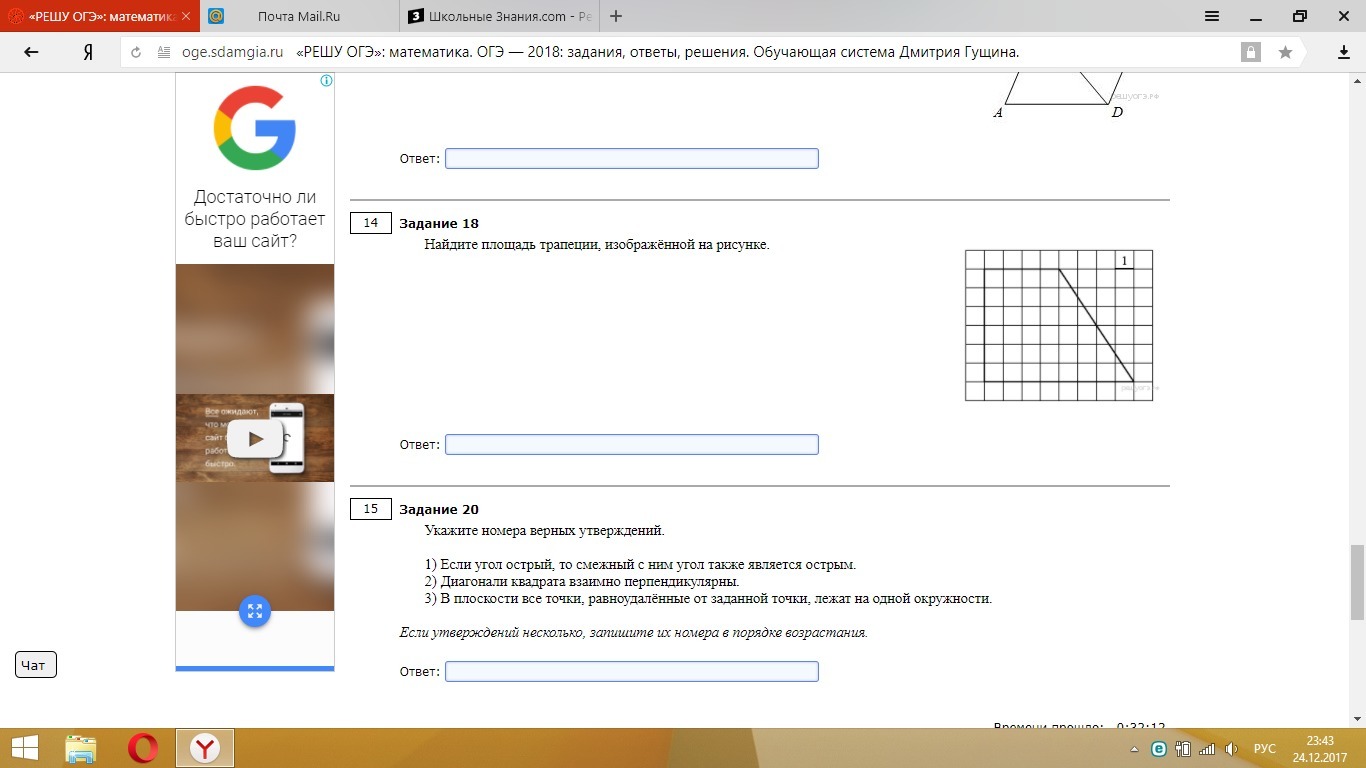Expand hidden system tray icons arrow
Screen dimensions: 1366x768
tap(1134, 749)
